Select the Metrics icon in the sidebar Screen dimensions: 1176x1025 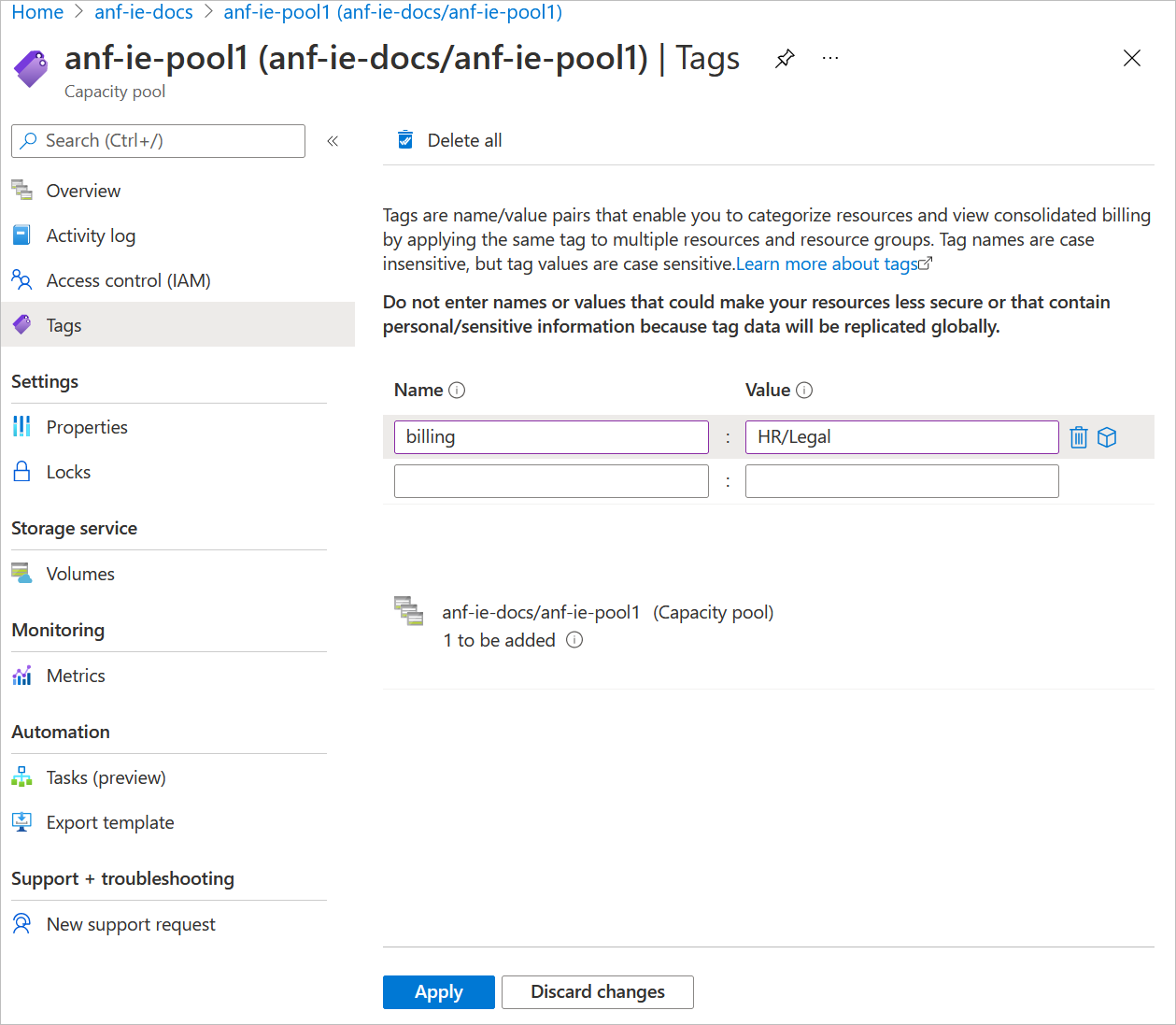pos(21,675)
